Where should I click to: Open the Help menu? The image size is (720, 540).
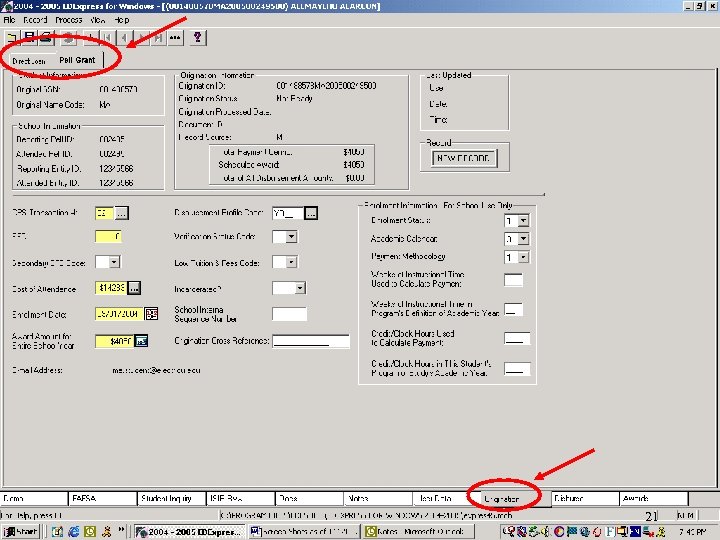click(x=122, y=20)
